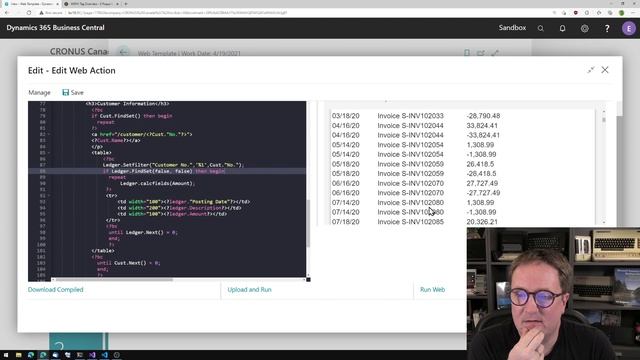Click the code editor horizontal scrollbar
Image resolution: width=640 pixels, height=360 pixels.
coord(114,280)
